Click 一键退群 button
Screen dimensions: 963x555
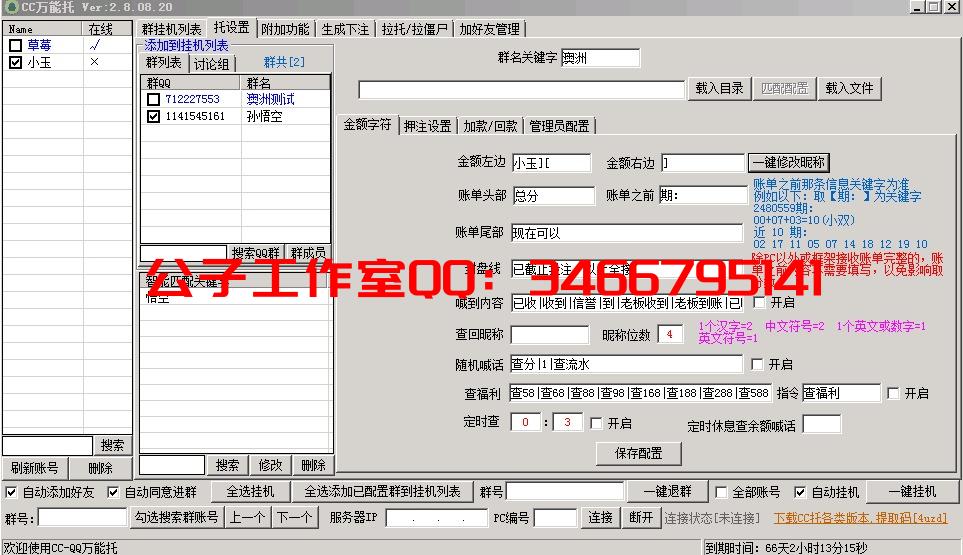click(x=668, y=492)
